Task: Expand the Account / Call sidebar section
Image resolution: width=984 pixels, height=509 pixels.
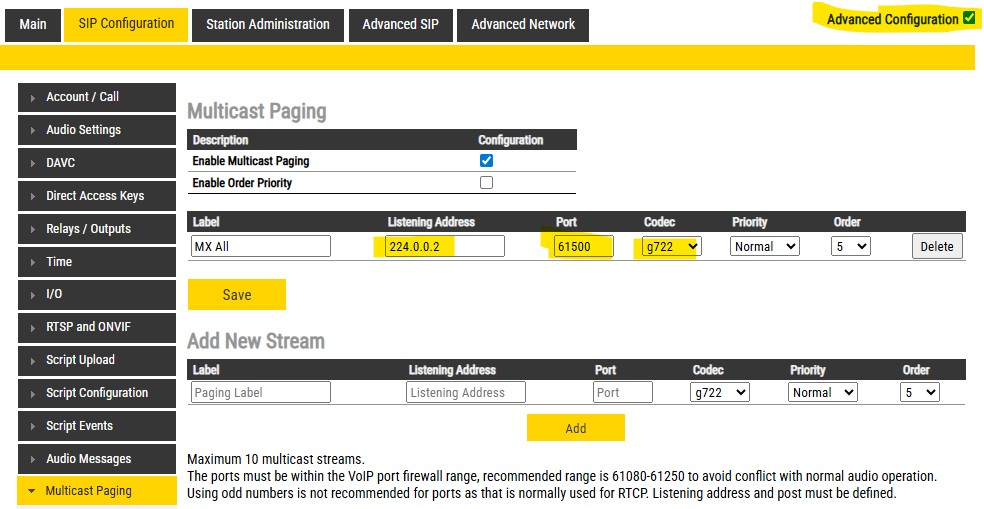Action: click(x=97, y=97)
